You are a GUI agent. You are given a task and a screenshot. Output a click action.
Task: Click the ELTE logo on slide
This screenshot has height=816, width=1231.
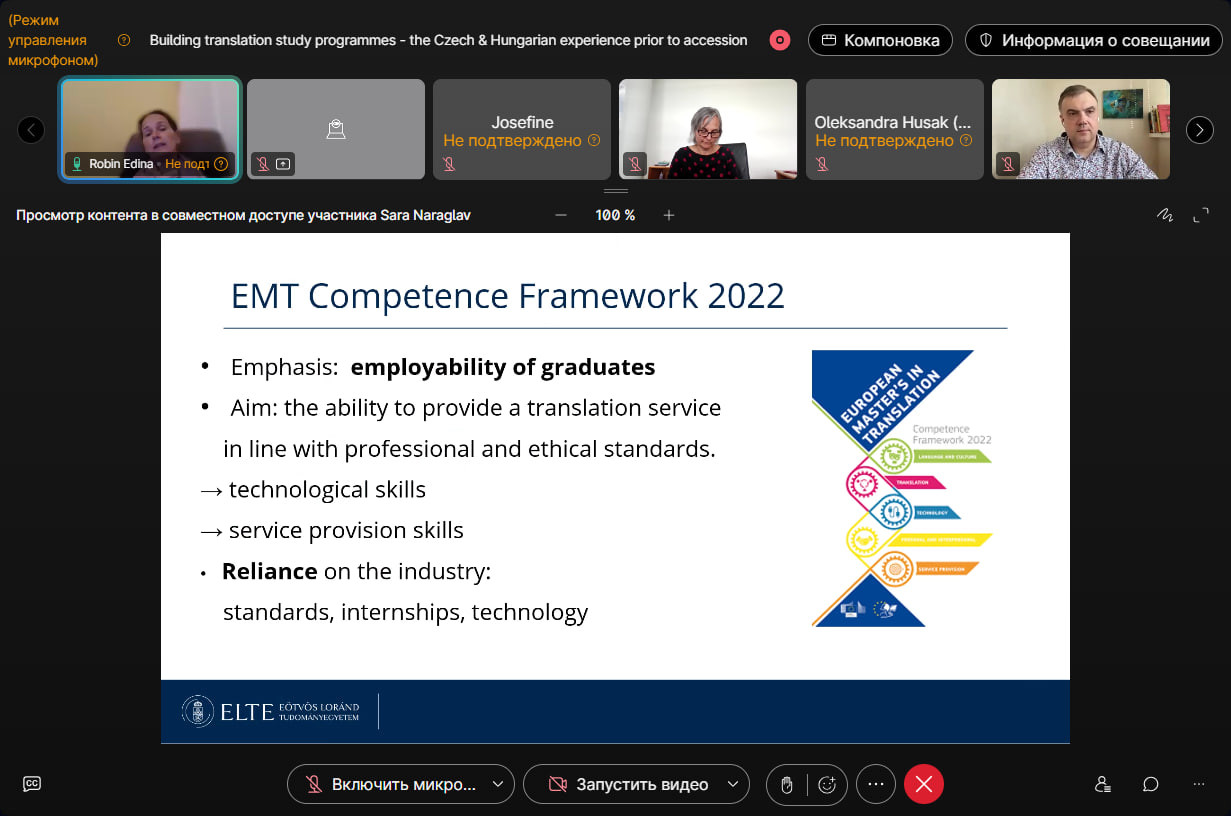[x=270, y=711]
